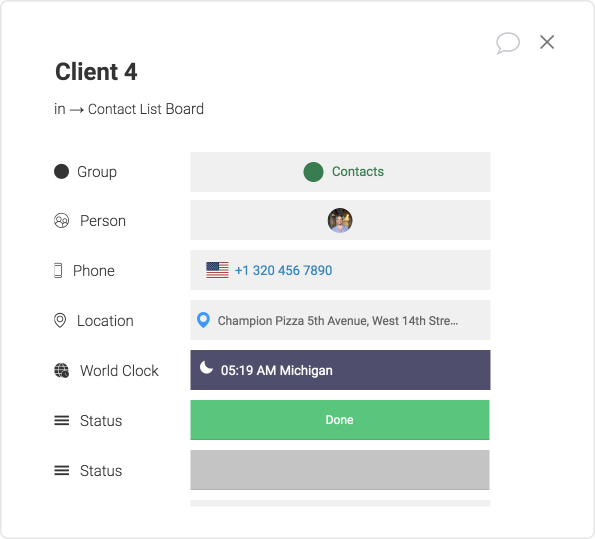Open the Contact List Board link
This screenshot has height=539, width=595.
(x=146, y=109)
